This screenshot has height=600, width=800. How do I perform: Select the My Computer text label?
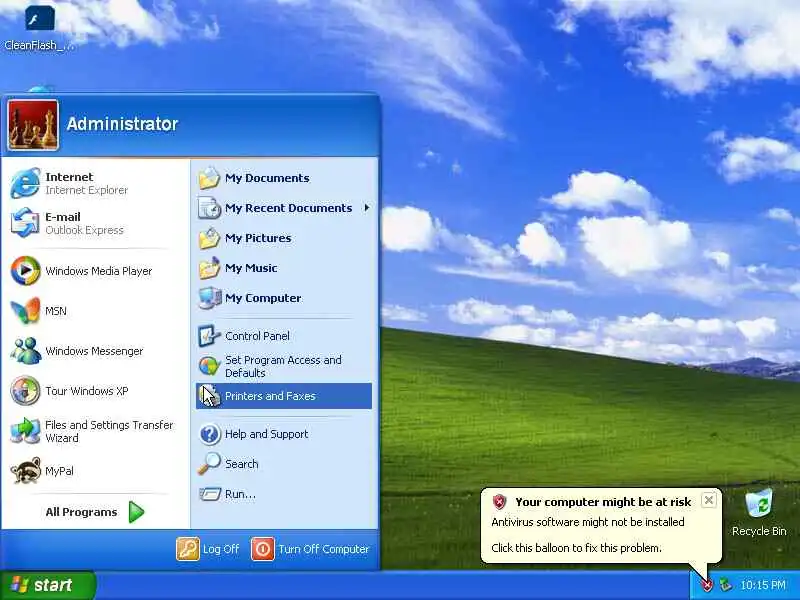click(x=263, y=298)
